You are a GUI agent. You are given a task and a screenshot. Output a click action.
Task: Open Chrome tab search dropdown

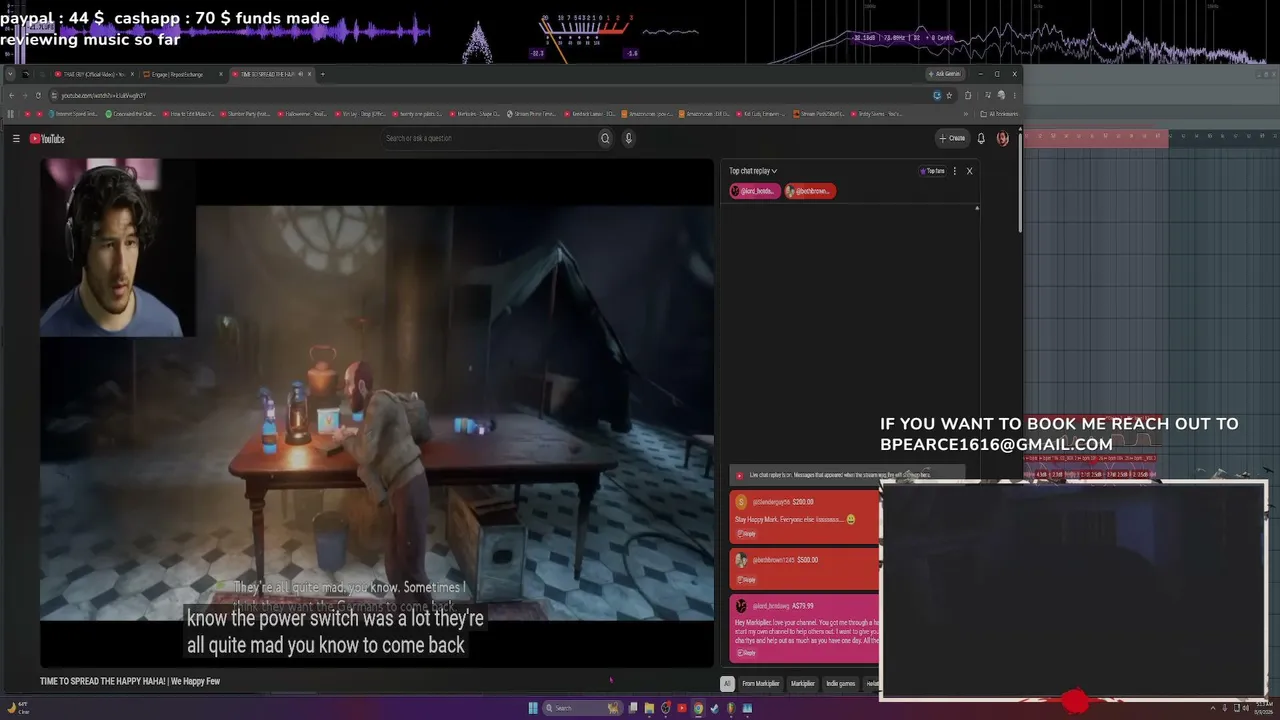coord(11,74)
